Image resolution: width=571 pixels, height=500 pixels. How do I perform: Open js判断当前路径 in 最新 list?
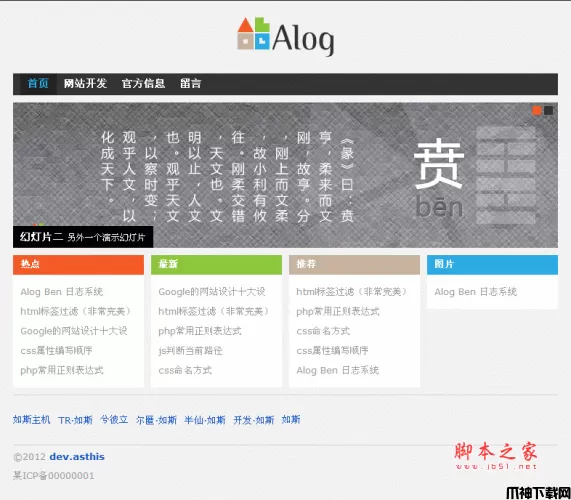coord(190,351)
